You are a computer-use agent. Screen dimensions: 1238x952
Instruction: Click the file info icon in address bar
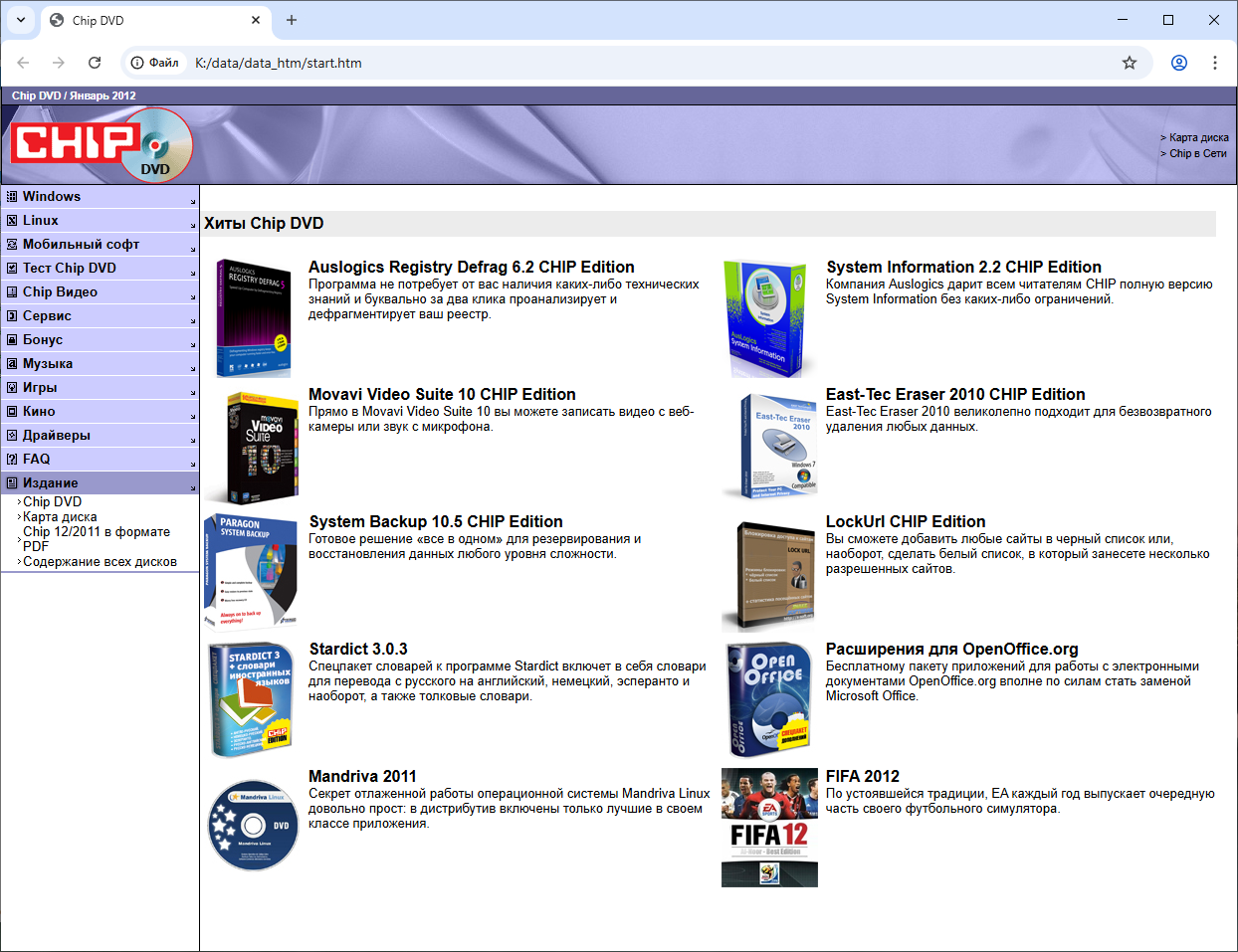coord(138,63)
